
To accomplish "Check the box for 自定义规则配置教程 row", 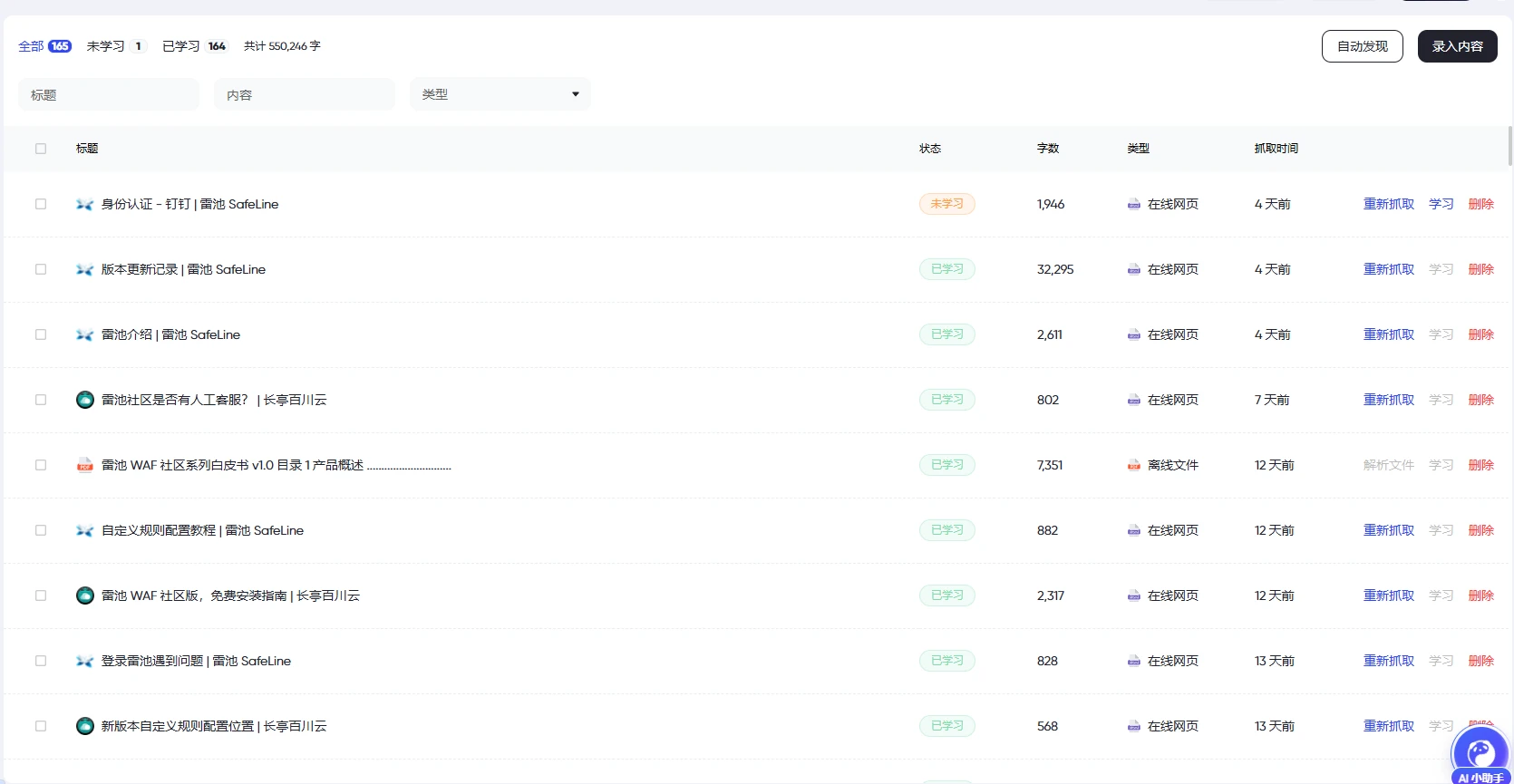I will (41, 530).
